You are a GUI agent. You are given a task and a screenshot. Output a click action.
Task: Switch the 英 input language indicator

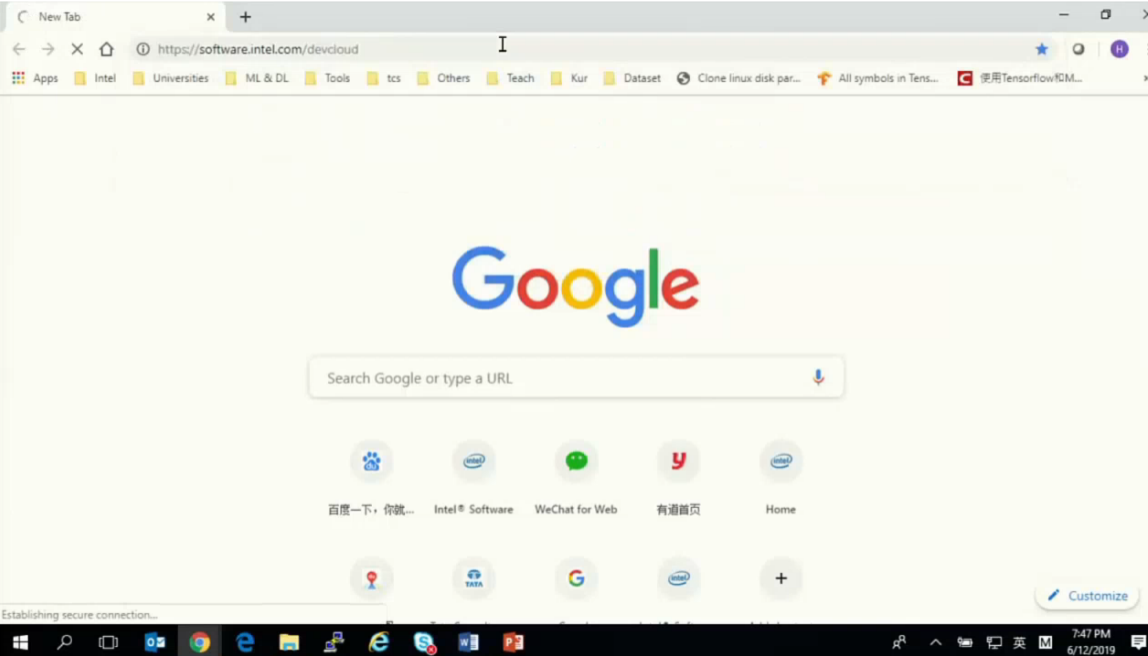click(1019, 643)
